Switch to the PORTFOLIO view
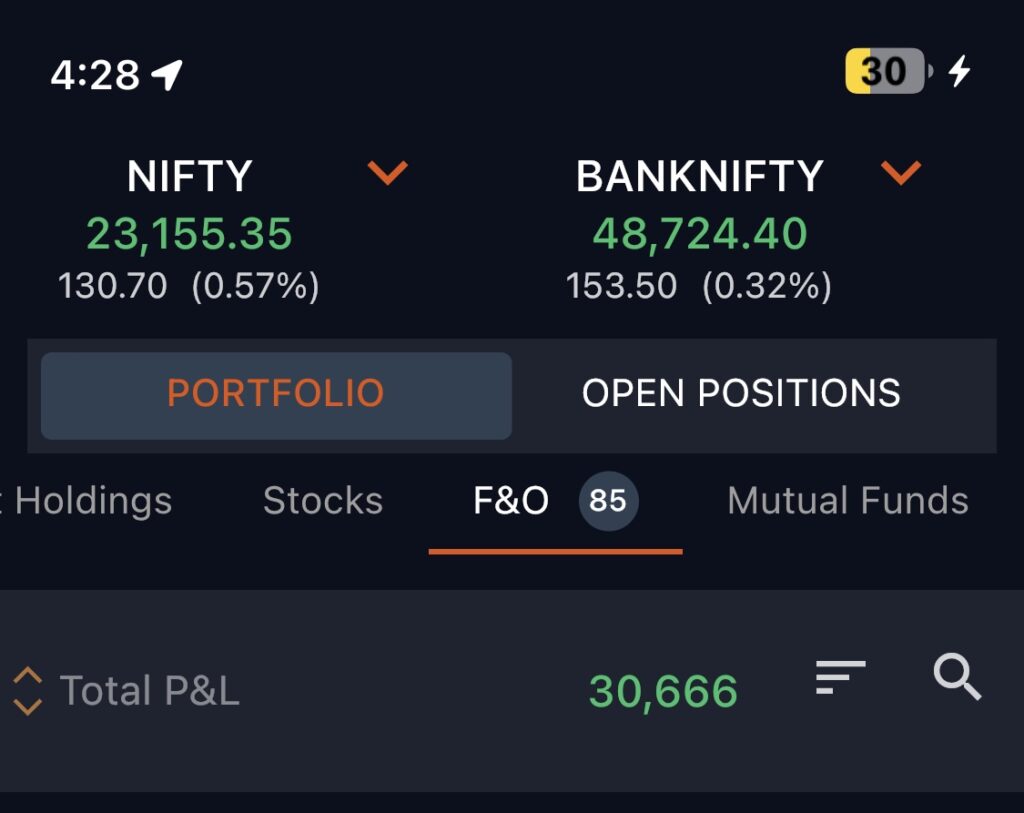This screenshot has width=1024, height=813. (276, 394)
